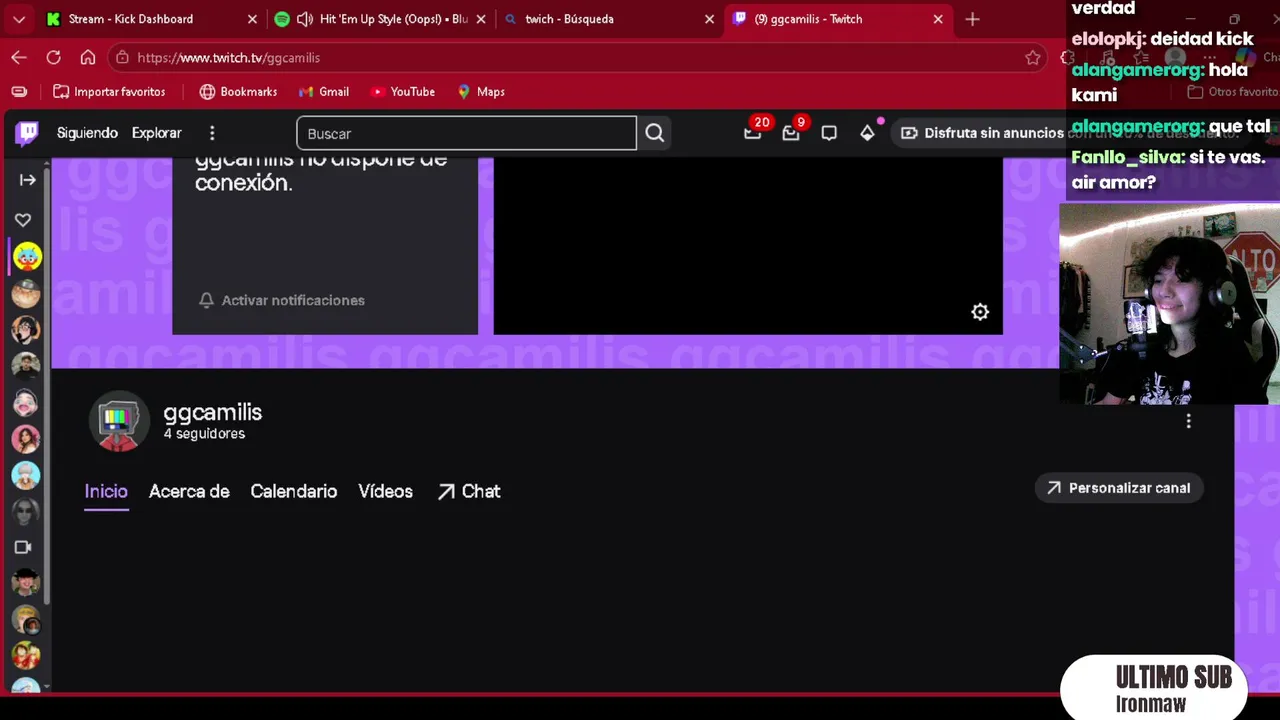
Task: Click the browser home button
Action: coord(88,58)
